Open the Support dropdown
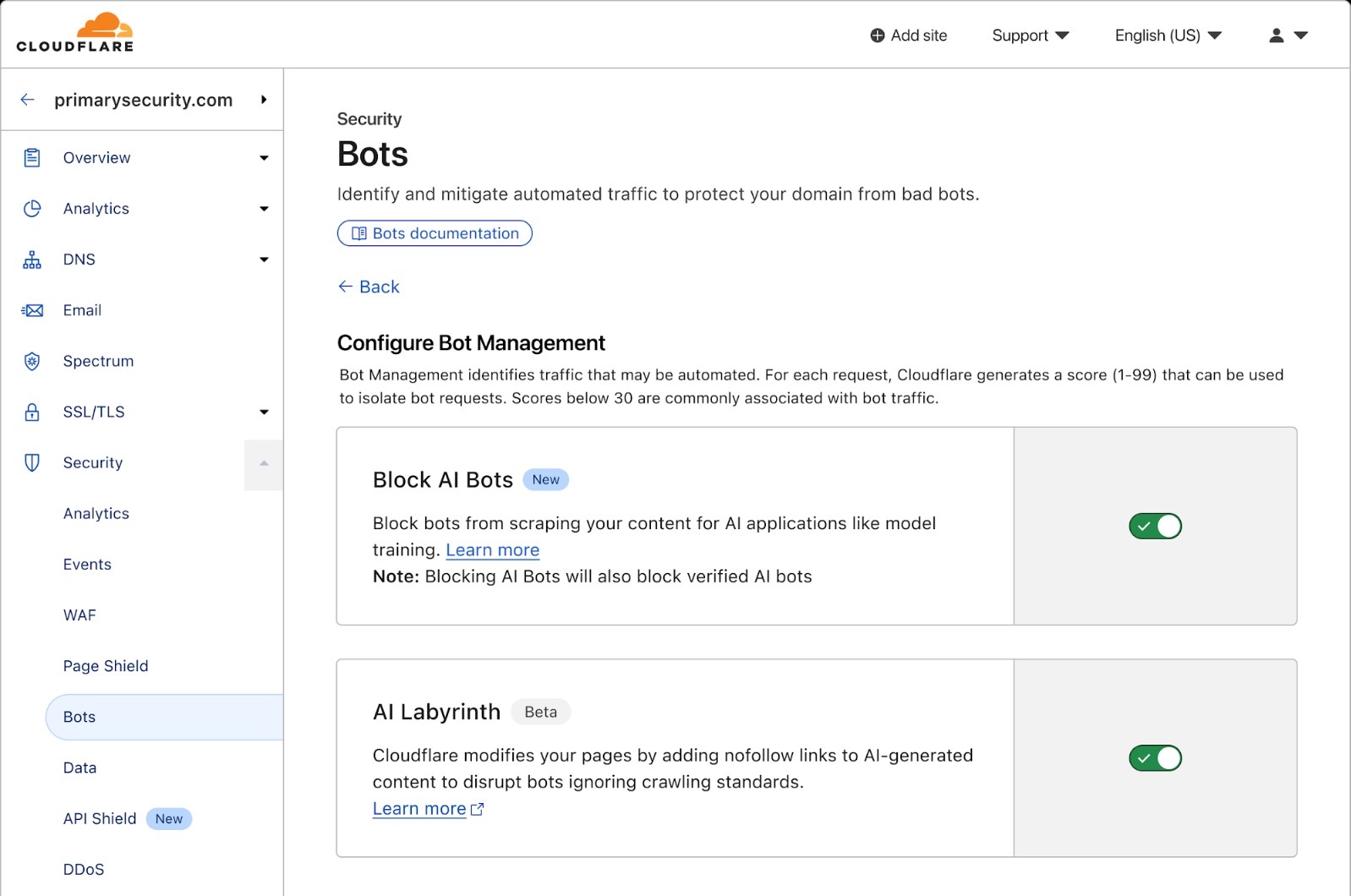The image size is (1351, 896). coord(1030,36)
